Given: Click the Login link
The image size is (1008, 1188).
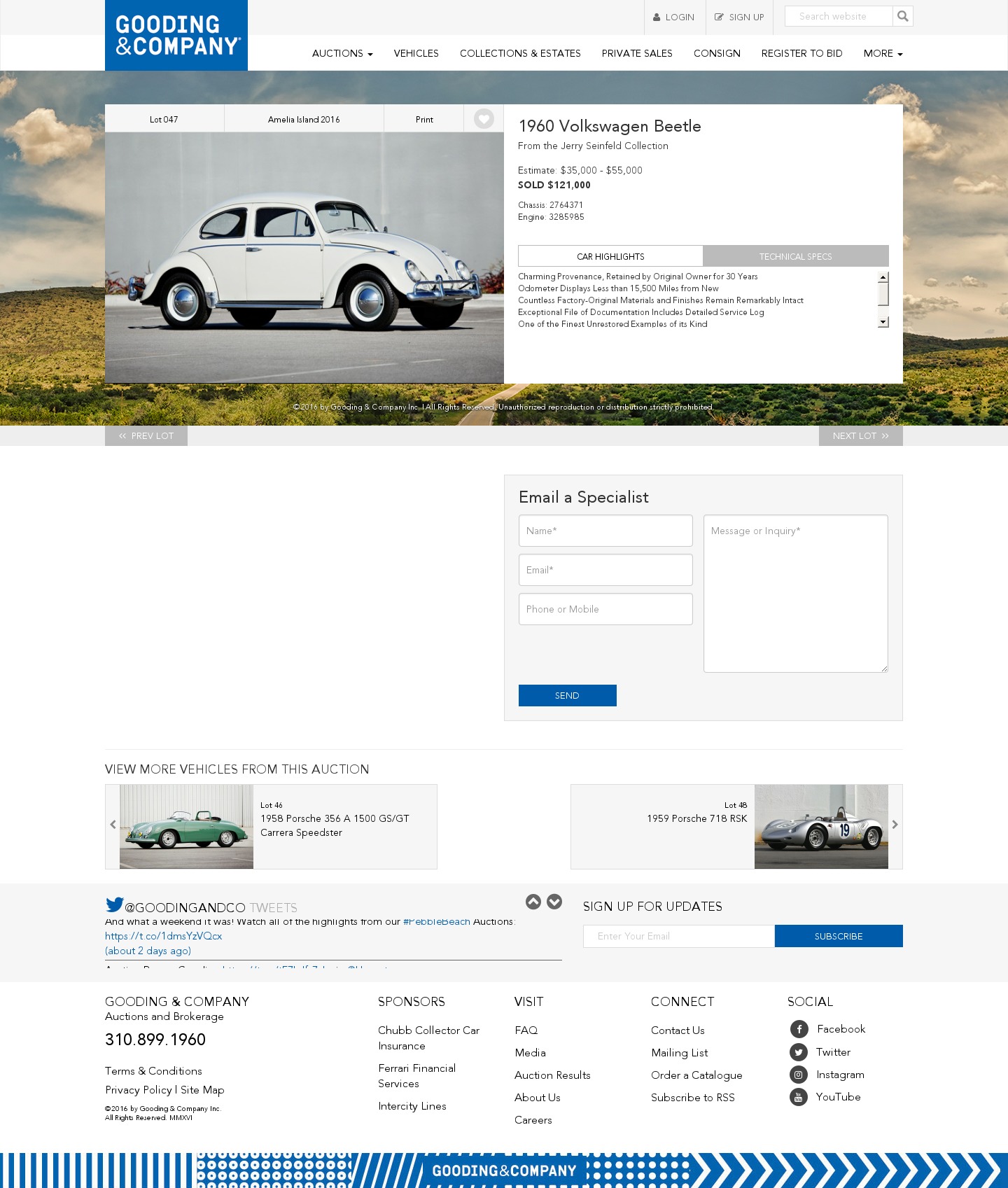Looking at the screenshot, I should point(674,18).
